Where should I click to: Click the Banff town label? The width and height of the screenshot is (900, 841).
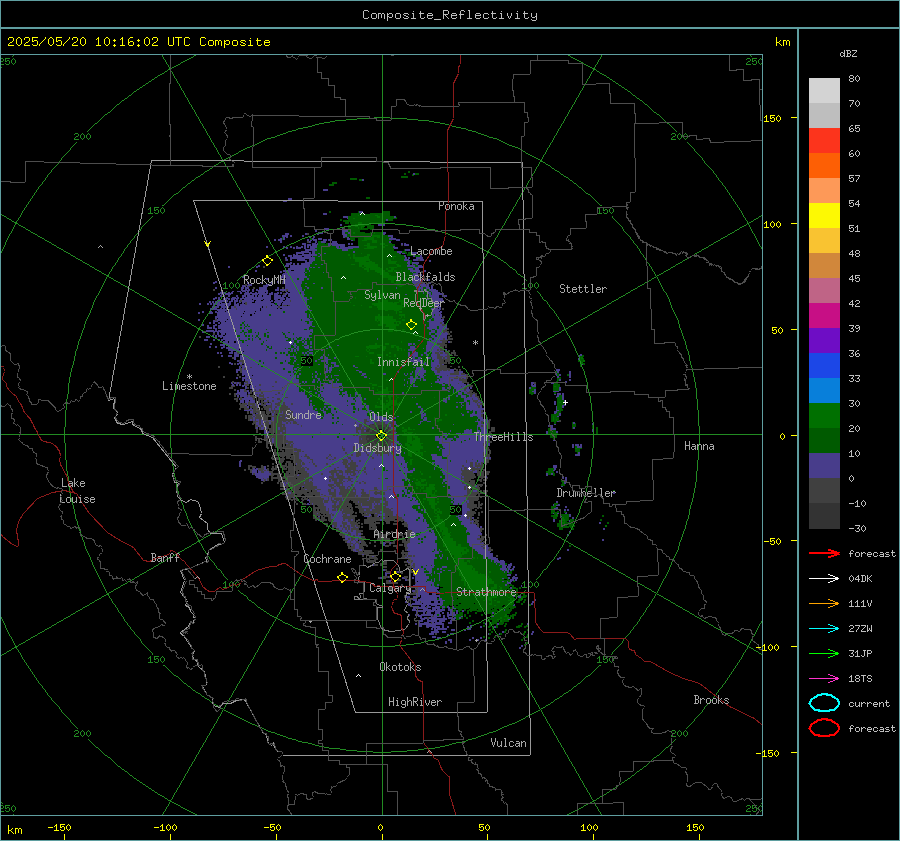[x=165, y=557]
